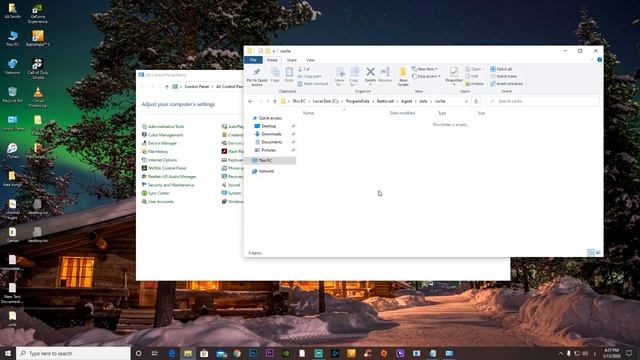Click the taskbar search box
This screenshot has width=640, height=360.
73,353
